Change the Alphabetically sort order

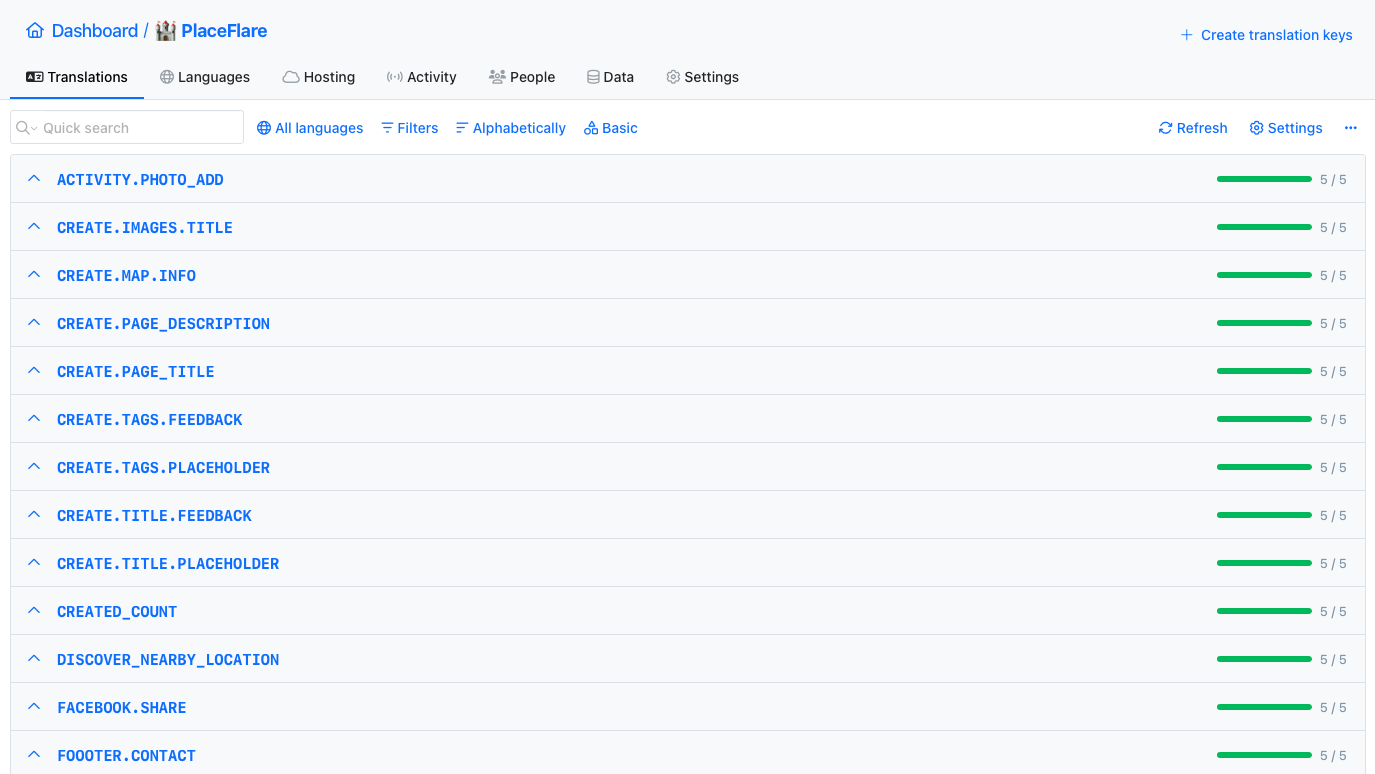[x=511, y=128]
